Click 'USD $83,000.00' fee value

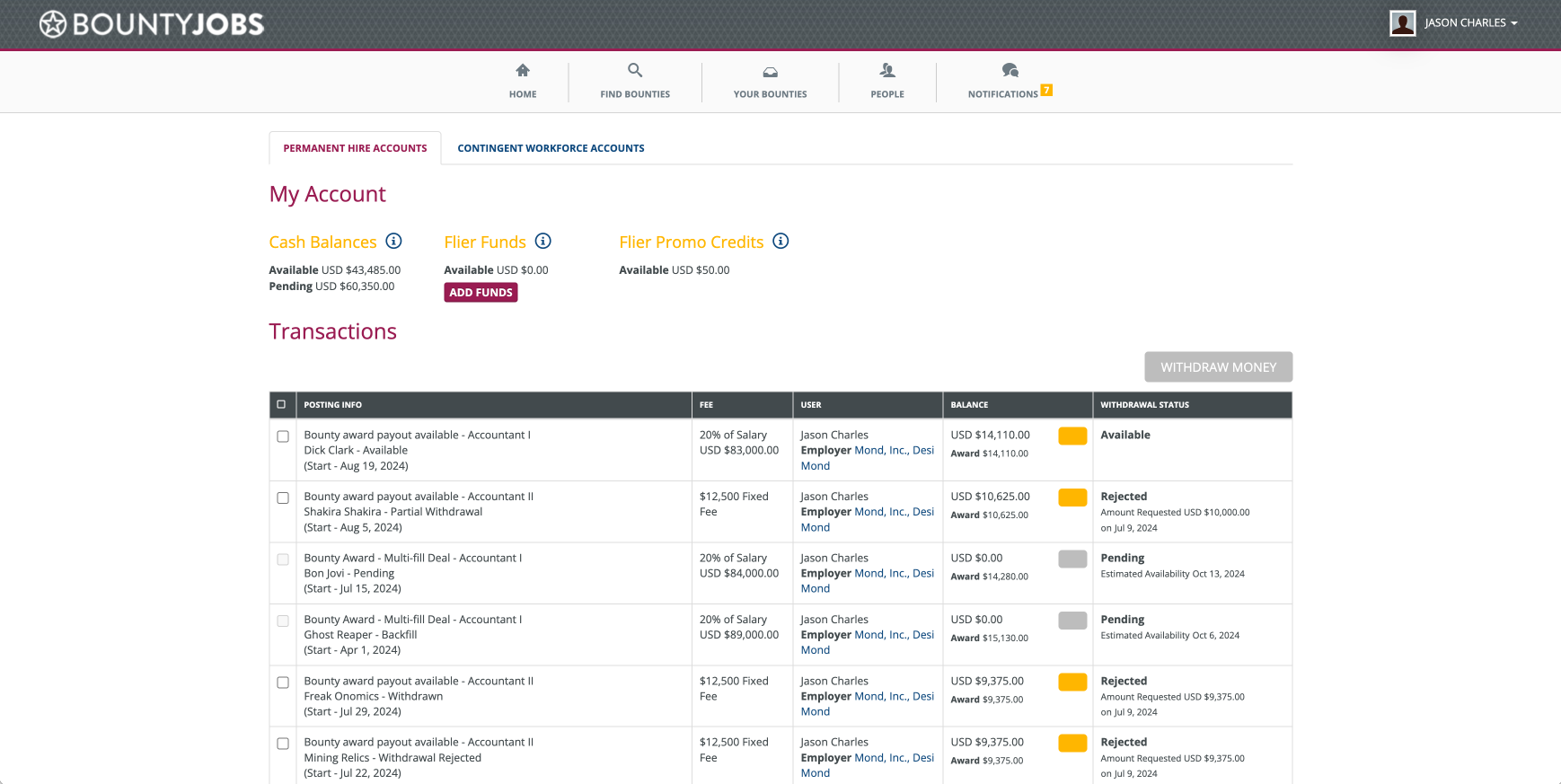tap(739, 451)
